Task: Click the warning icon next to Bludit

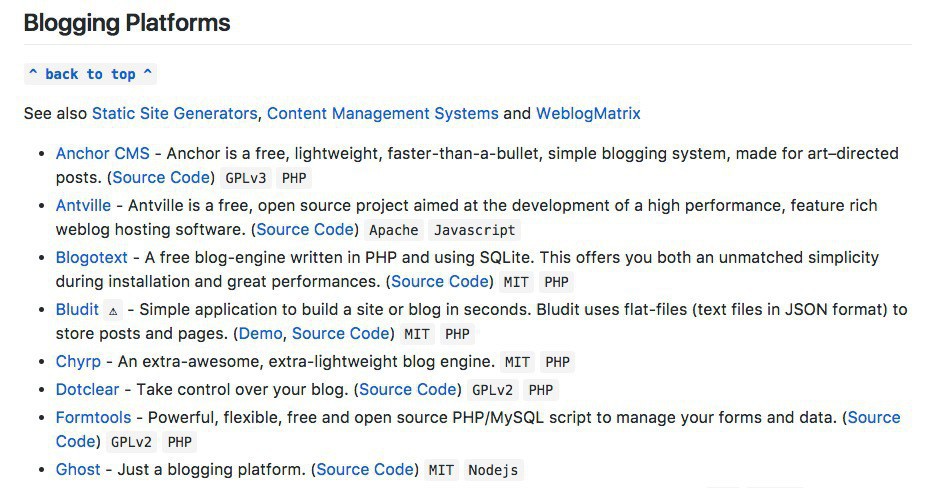Action: [x=113, y=311]
